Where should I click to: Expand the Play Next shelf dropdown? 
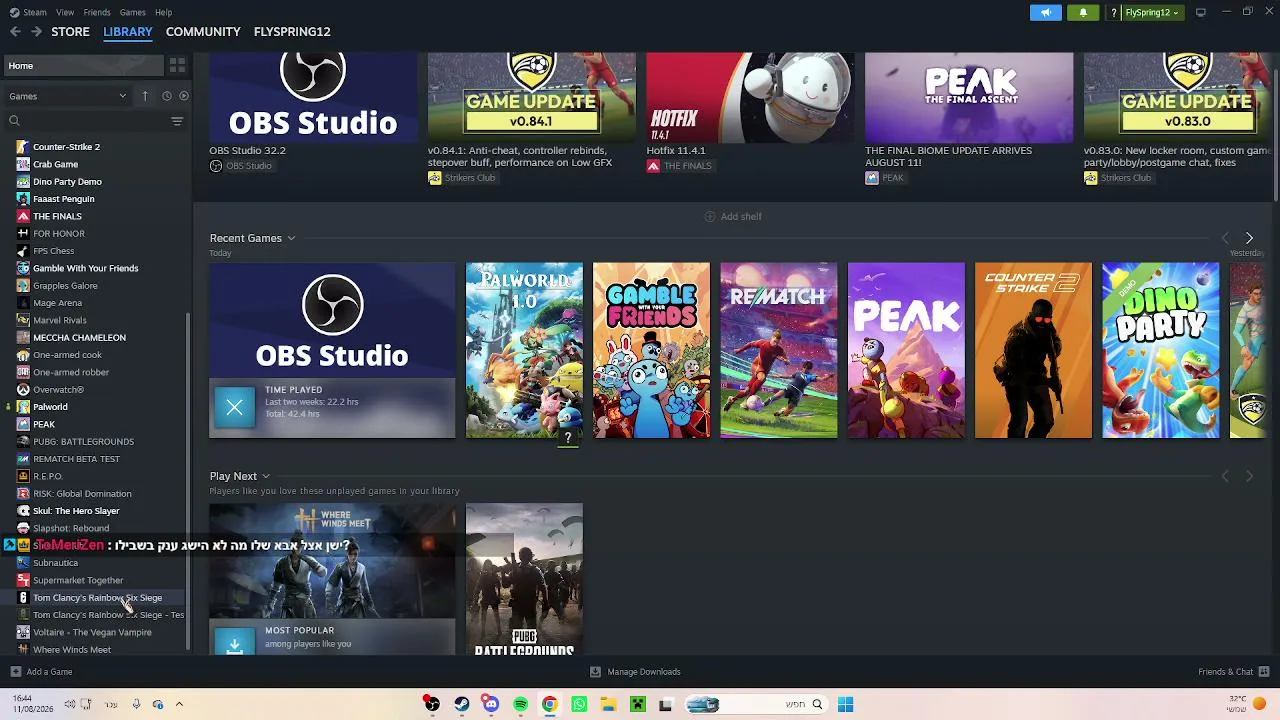[266, 477]
